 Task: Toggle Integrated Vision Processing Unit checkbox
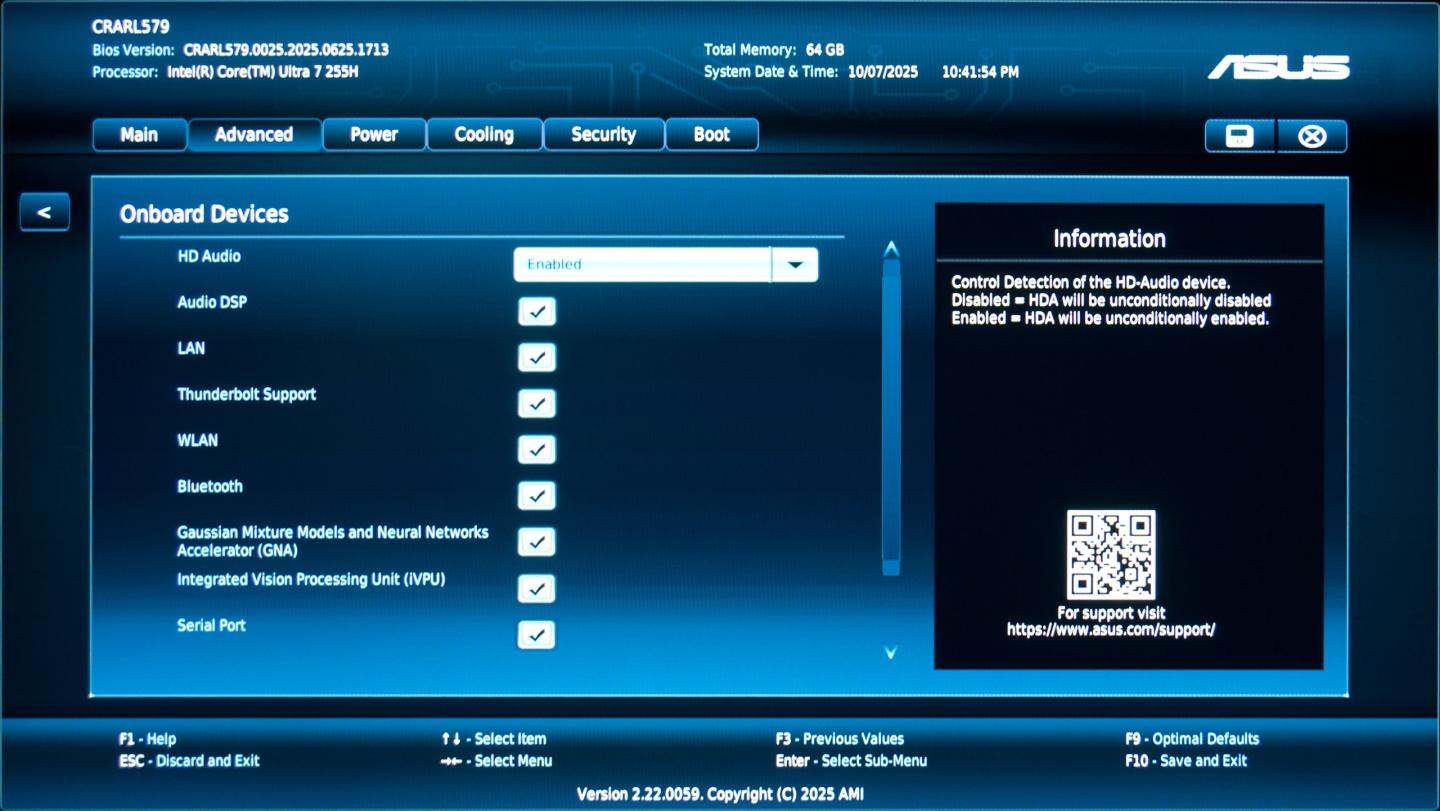click(537, 588)
